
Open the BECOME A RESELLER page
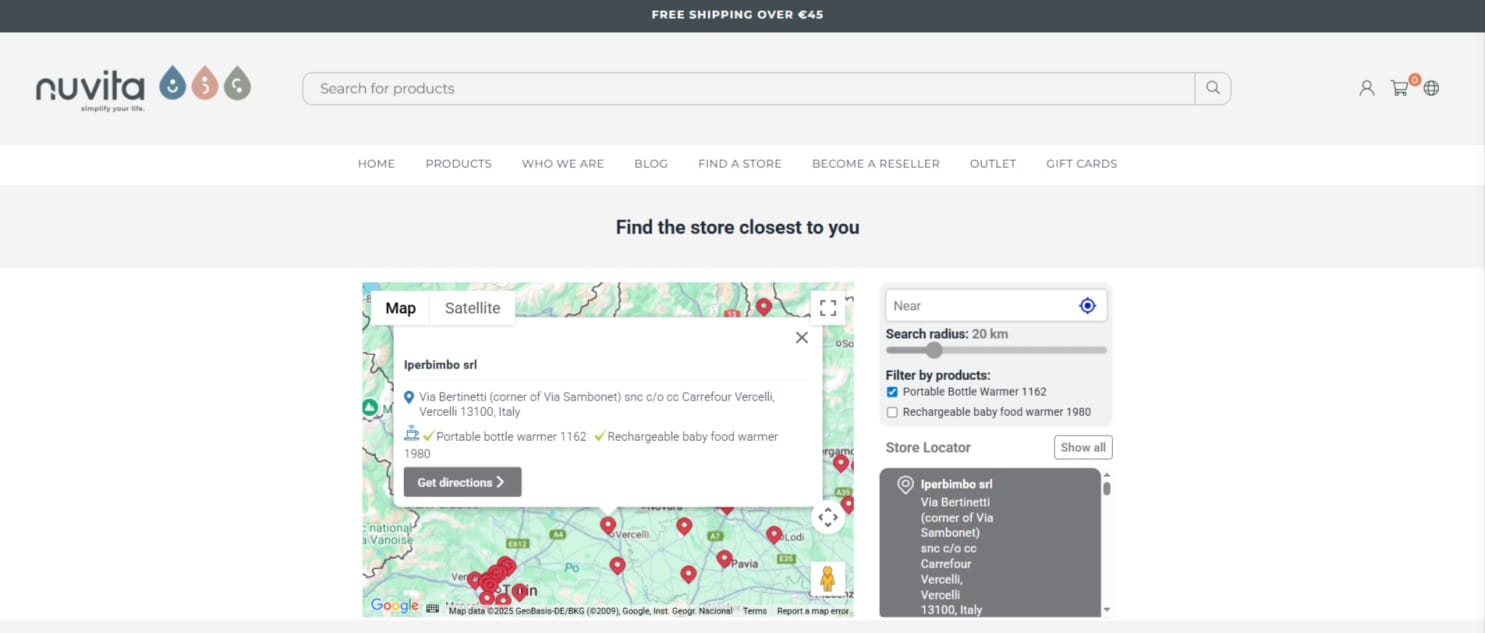(875, 163)
